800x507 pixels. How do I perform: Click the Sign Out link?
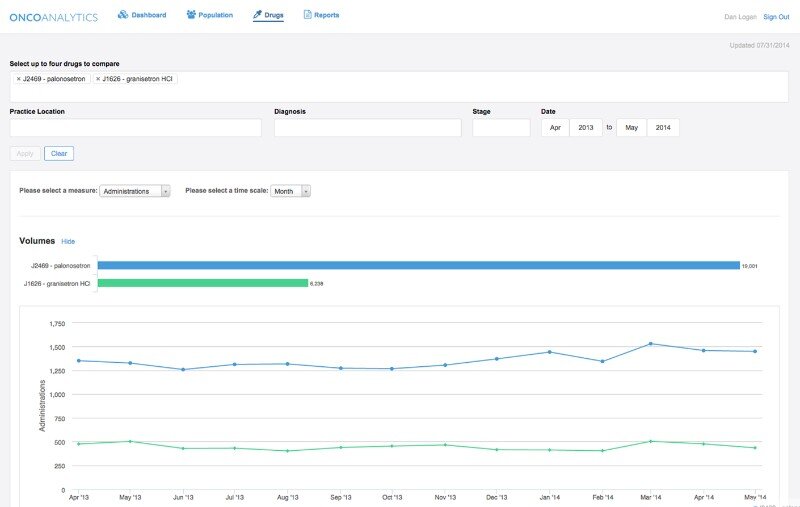tap(776, 17)
